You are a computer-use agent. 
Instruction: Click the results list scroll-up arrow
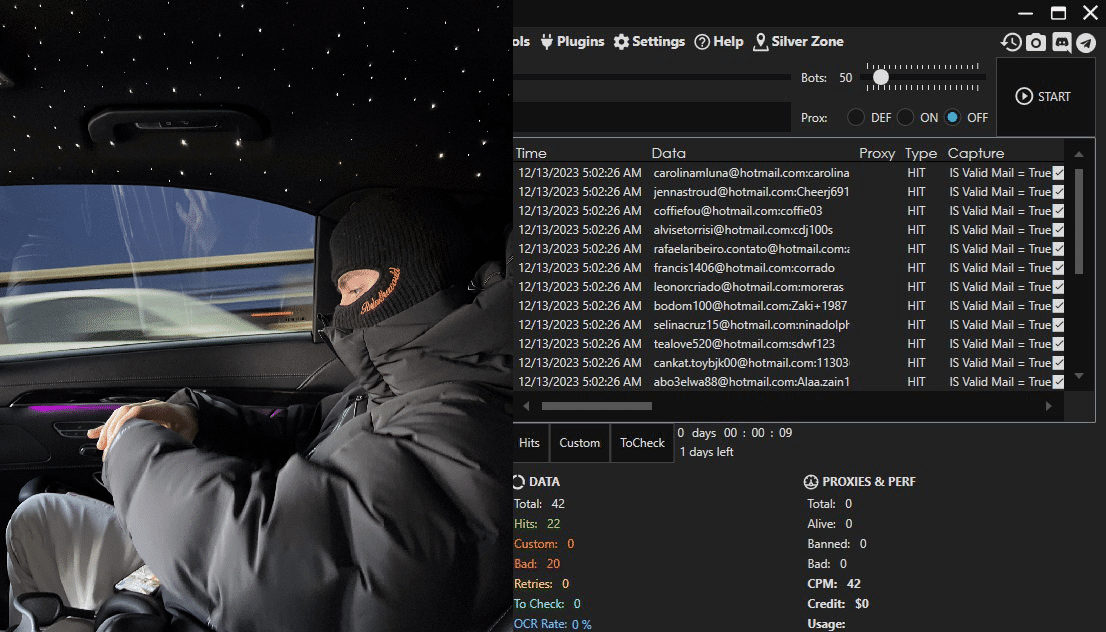pyautogui.click(x=1078, y=154)
